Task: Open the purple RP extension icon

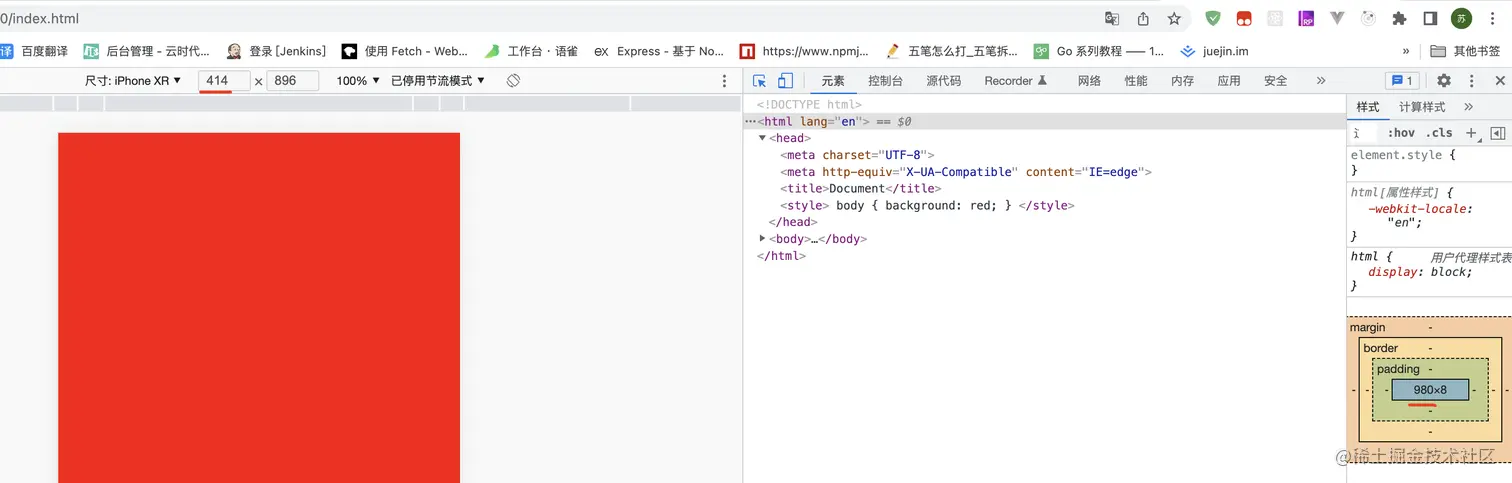Action: (x=1306, y=18)
